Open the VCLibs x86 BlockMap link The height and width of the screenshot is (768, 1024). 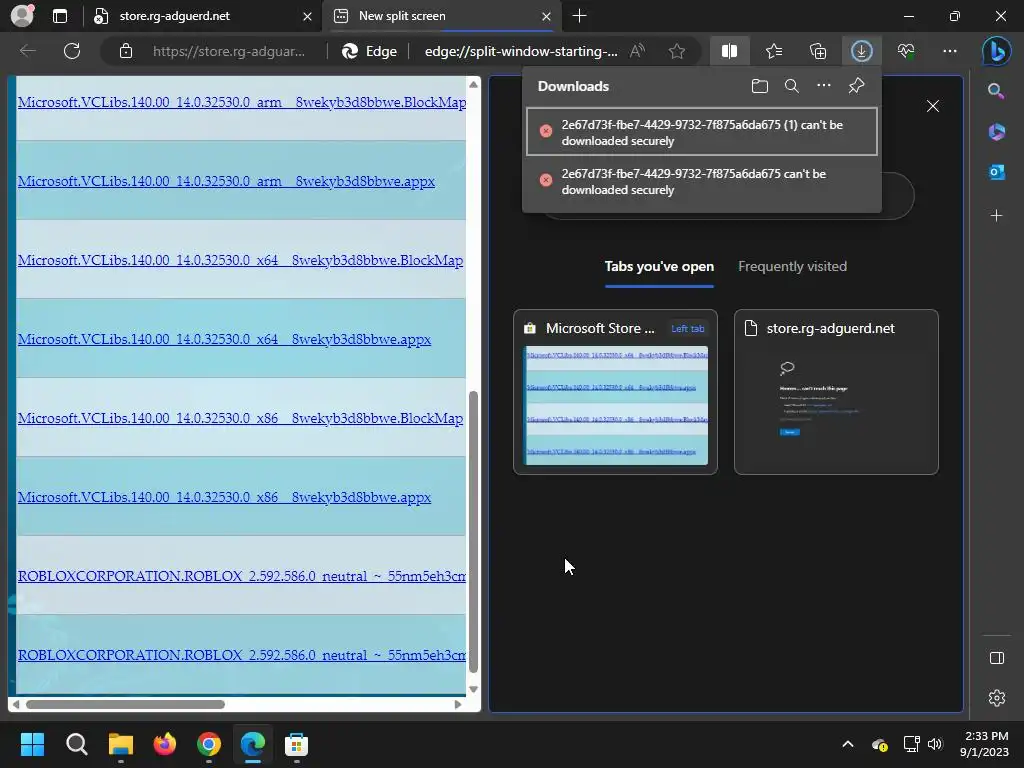point(240,419)
